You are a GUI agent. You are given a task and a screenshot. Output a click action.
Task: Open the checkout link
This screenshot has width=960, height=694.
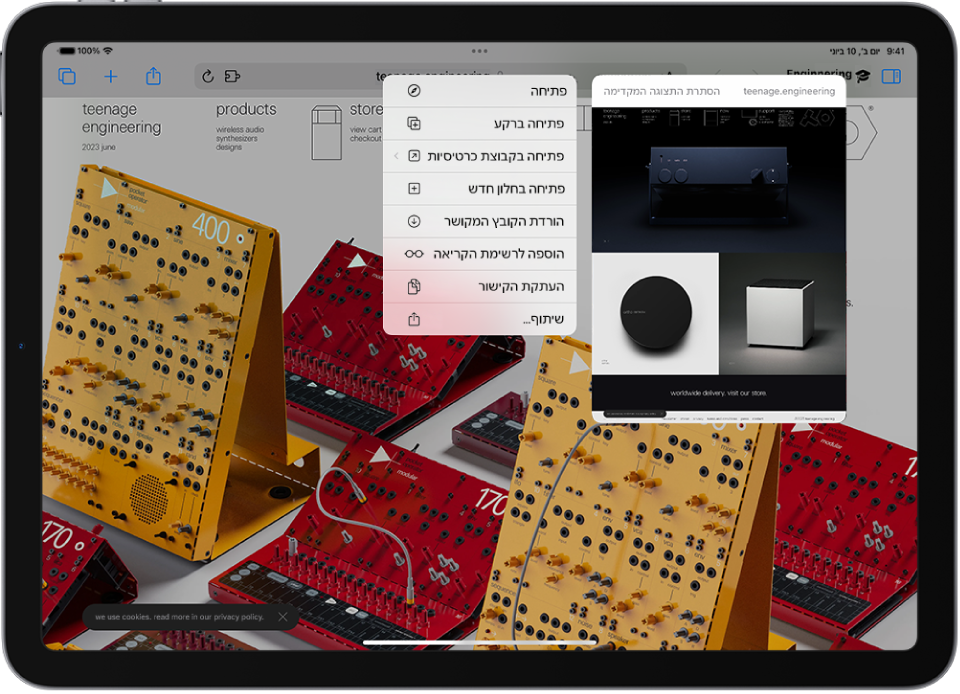(x=366, y=138)
